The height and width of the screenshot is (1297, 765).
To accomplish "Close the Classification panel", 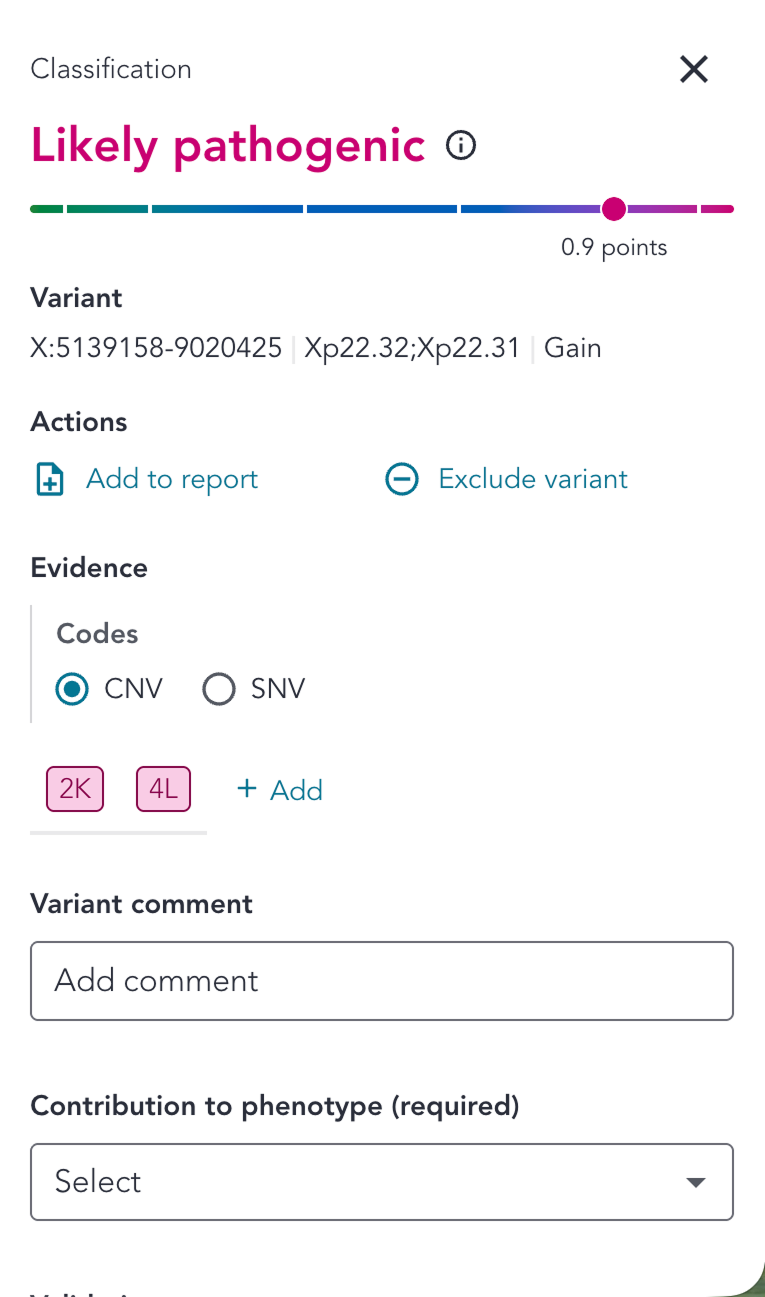I will 694,70.
